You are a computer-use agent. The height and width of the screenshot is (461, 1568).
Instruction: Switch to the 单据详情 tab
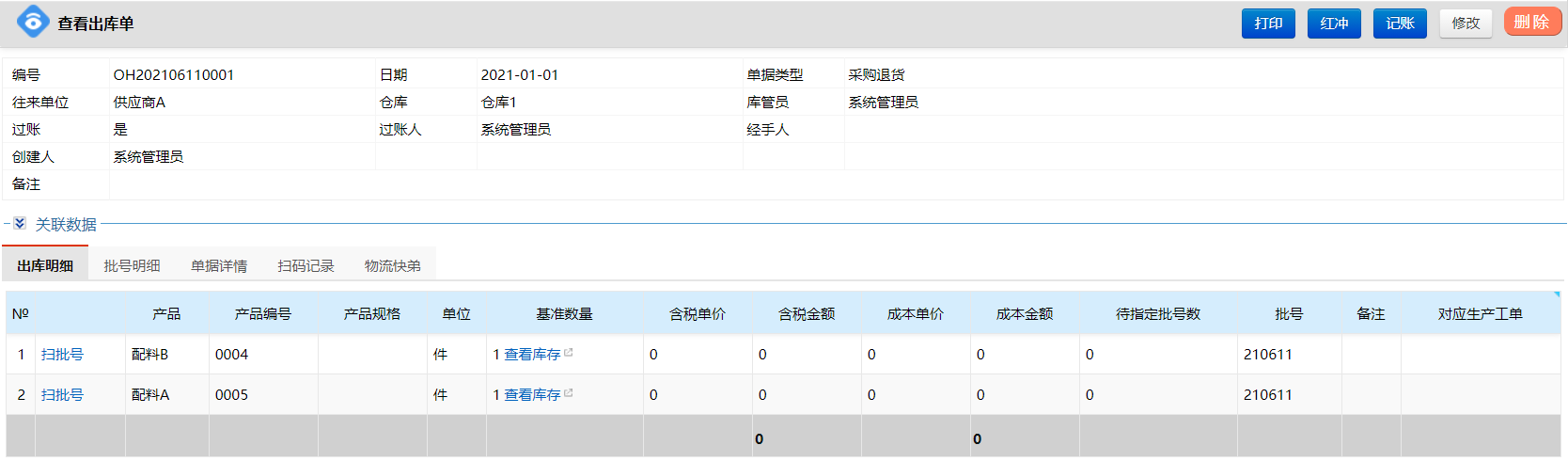(219, 265)
